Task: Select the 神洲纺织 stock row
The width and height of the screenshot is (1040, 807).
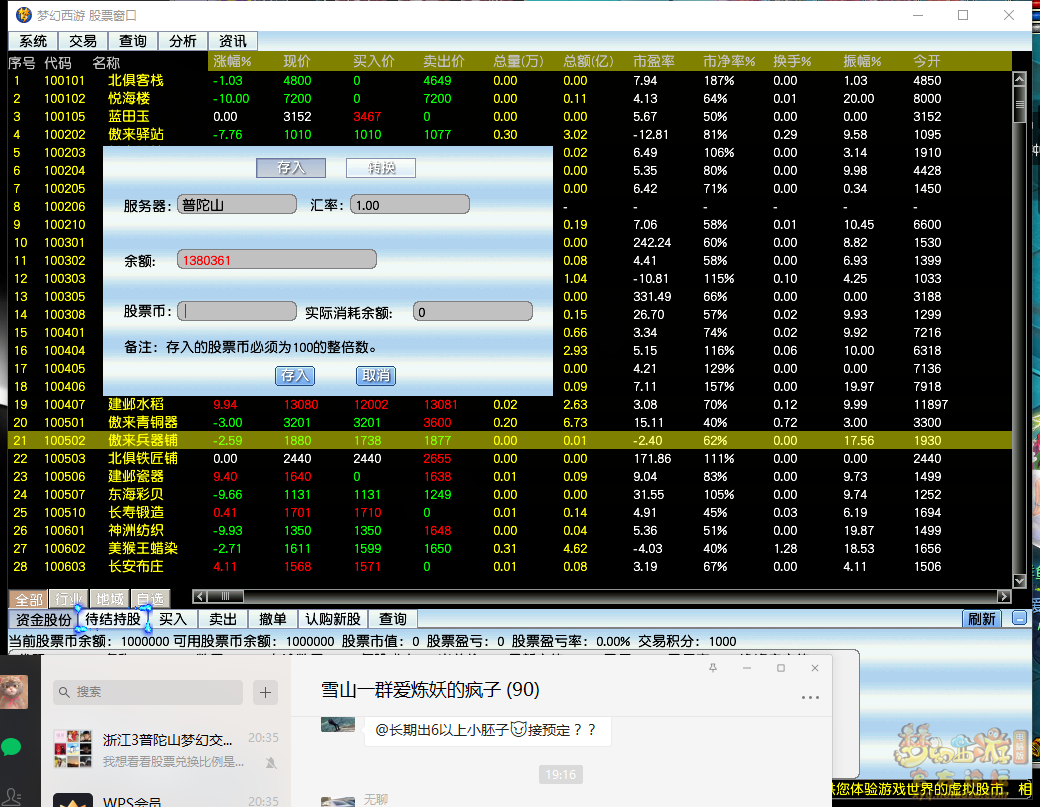Action: click(x=509, y=530)
